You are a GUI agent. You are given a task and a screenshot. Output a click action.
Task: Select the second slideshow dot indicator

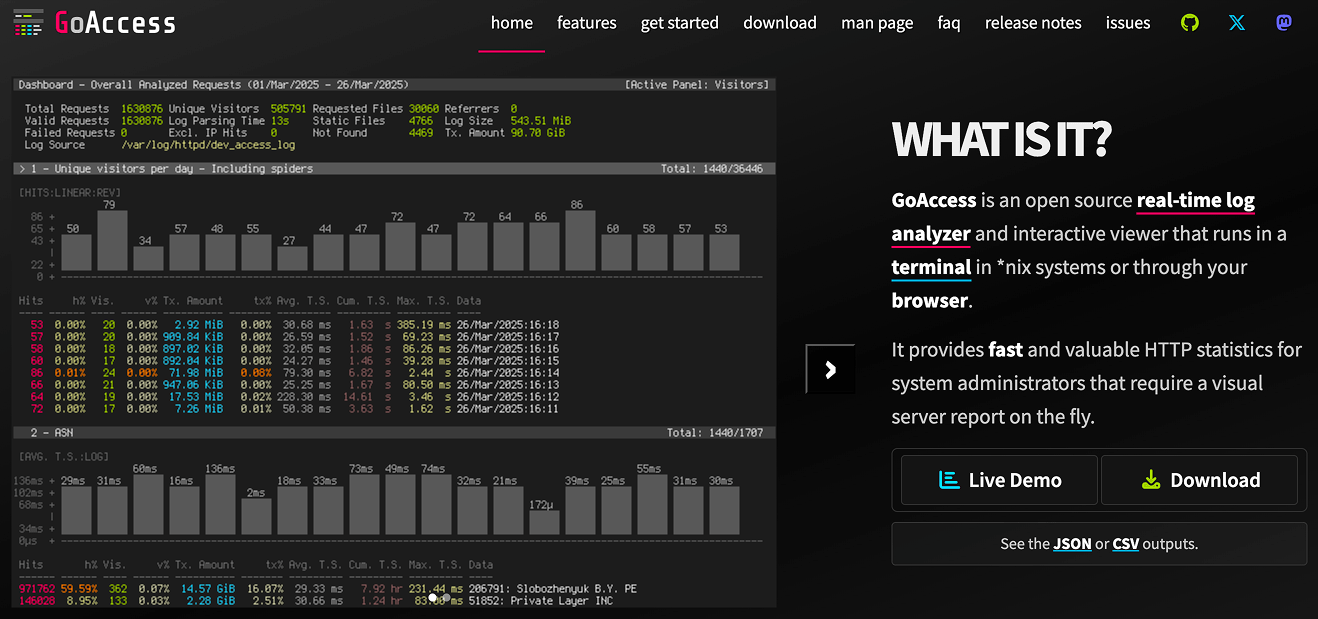pos(446,597)
